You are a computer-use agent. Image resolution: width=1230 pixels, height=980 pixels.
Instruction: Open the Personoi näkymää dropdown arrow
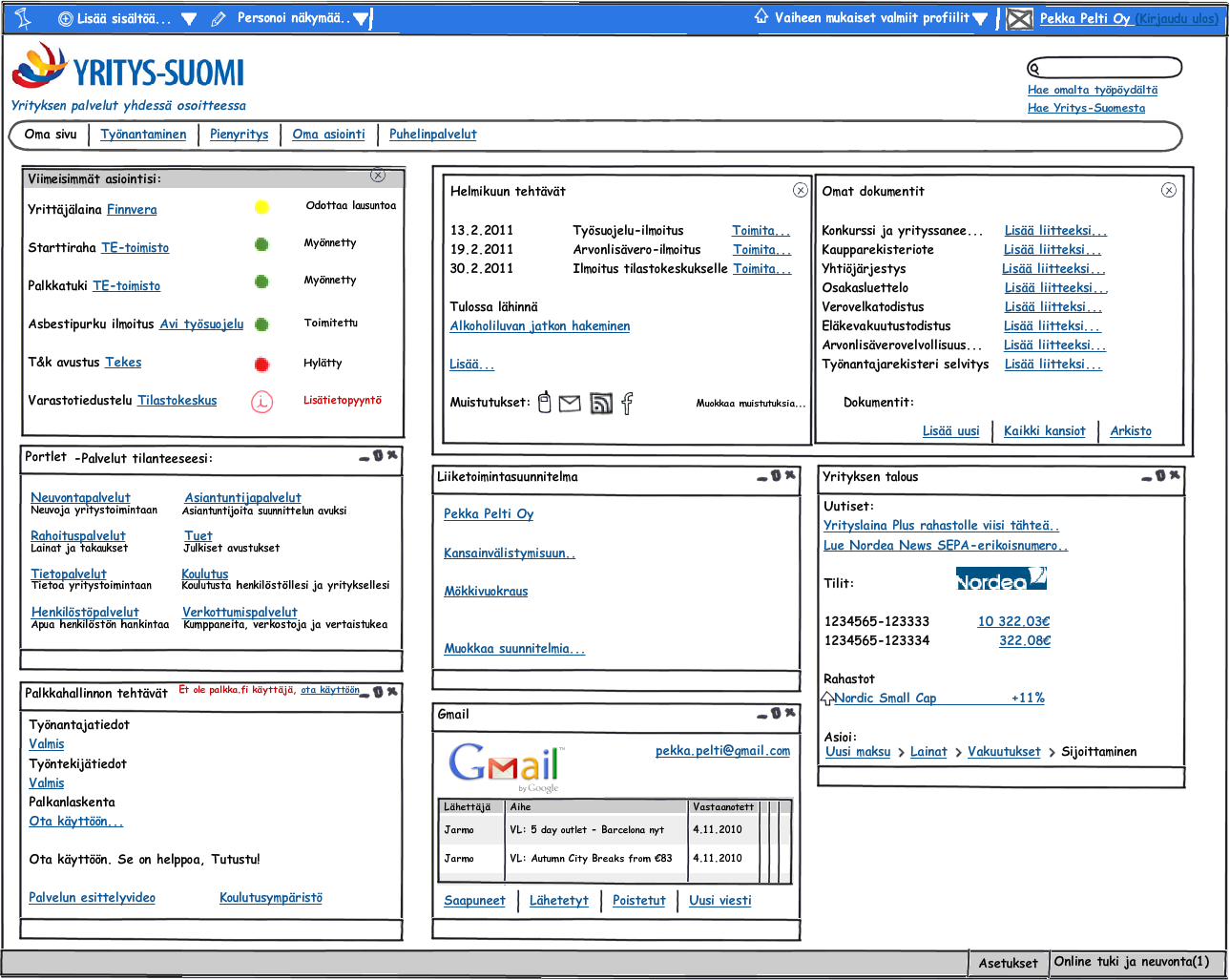pos(361,19)
